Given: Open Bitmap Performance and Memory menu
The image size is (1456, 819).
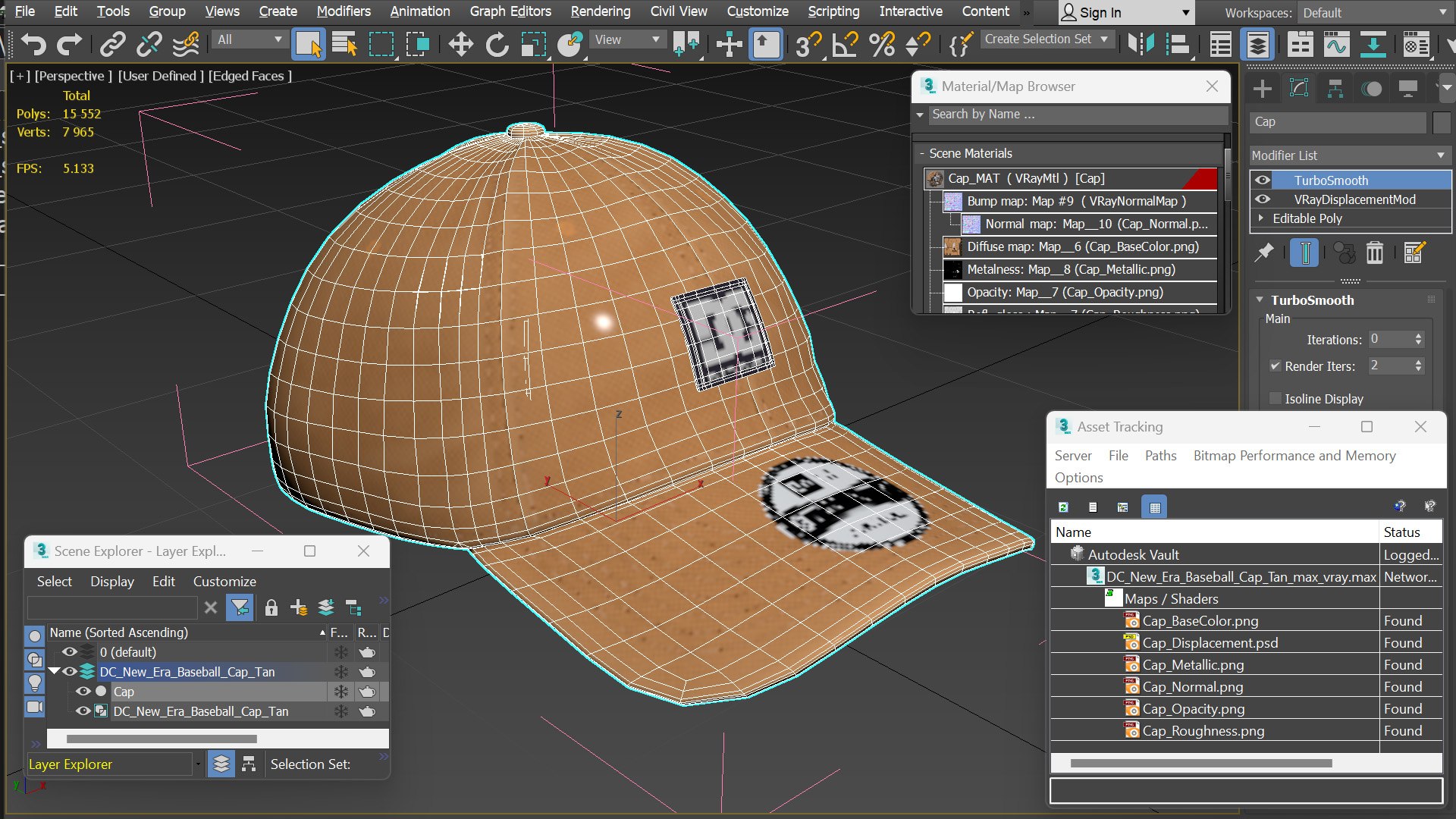Looking at the screenshot, I should [1294, 456].
